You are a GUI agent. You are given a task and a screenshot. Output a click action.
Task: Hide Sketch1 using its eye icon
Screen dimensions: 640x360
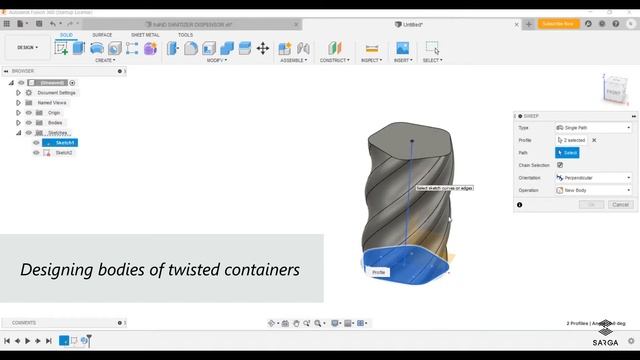click(x=36, y=143)
